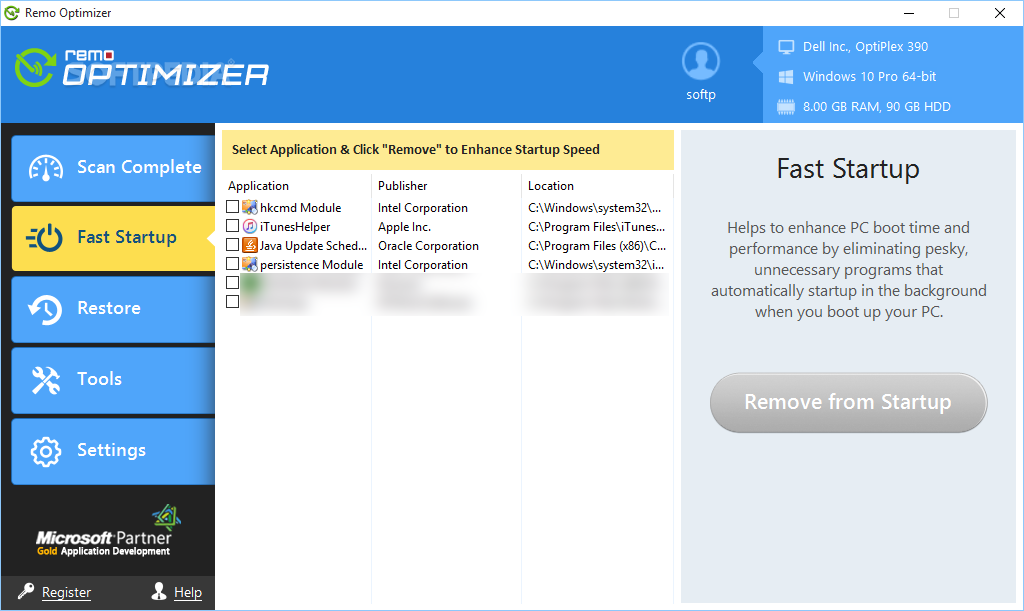1024x611 pixels.
Task: Check the sixth blurred entry checkbox
Action: click(x=232, y=302)
